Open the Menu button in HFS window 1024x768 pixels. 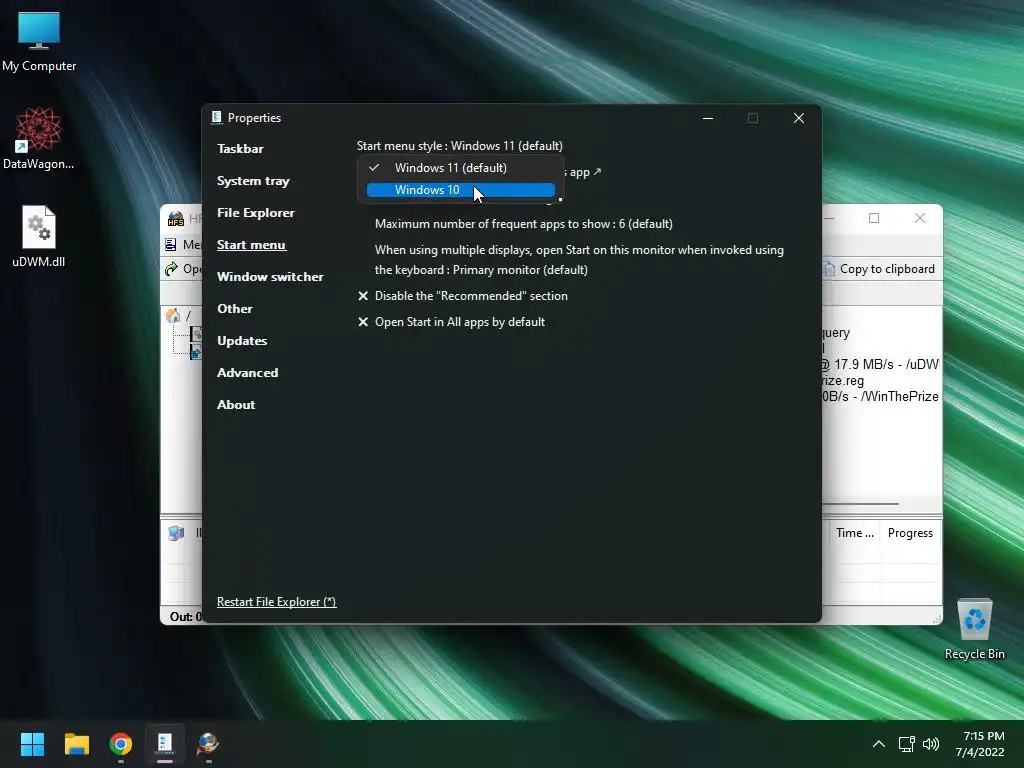point(183,245)
